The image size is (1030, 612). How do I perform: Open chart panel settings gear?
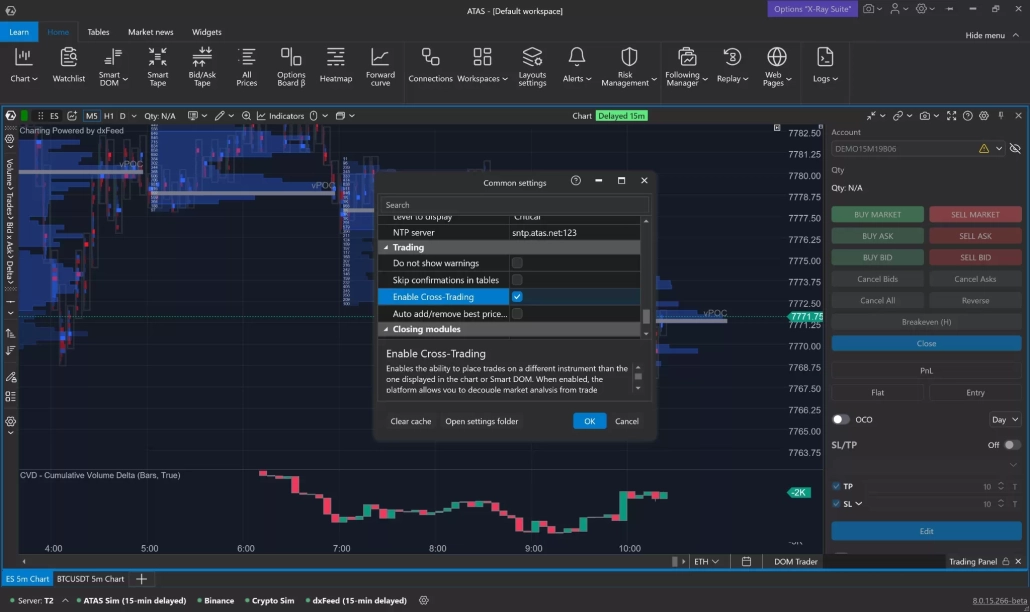tap(983, 116)
